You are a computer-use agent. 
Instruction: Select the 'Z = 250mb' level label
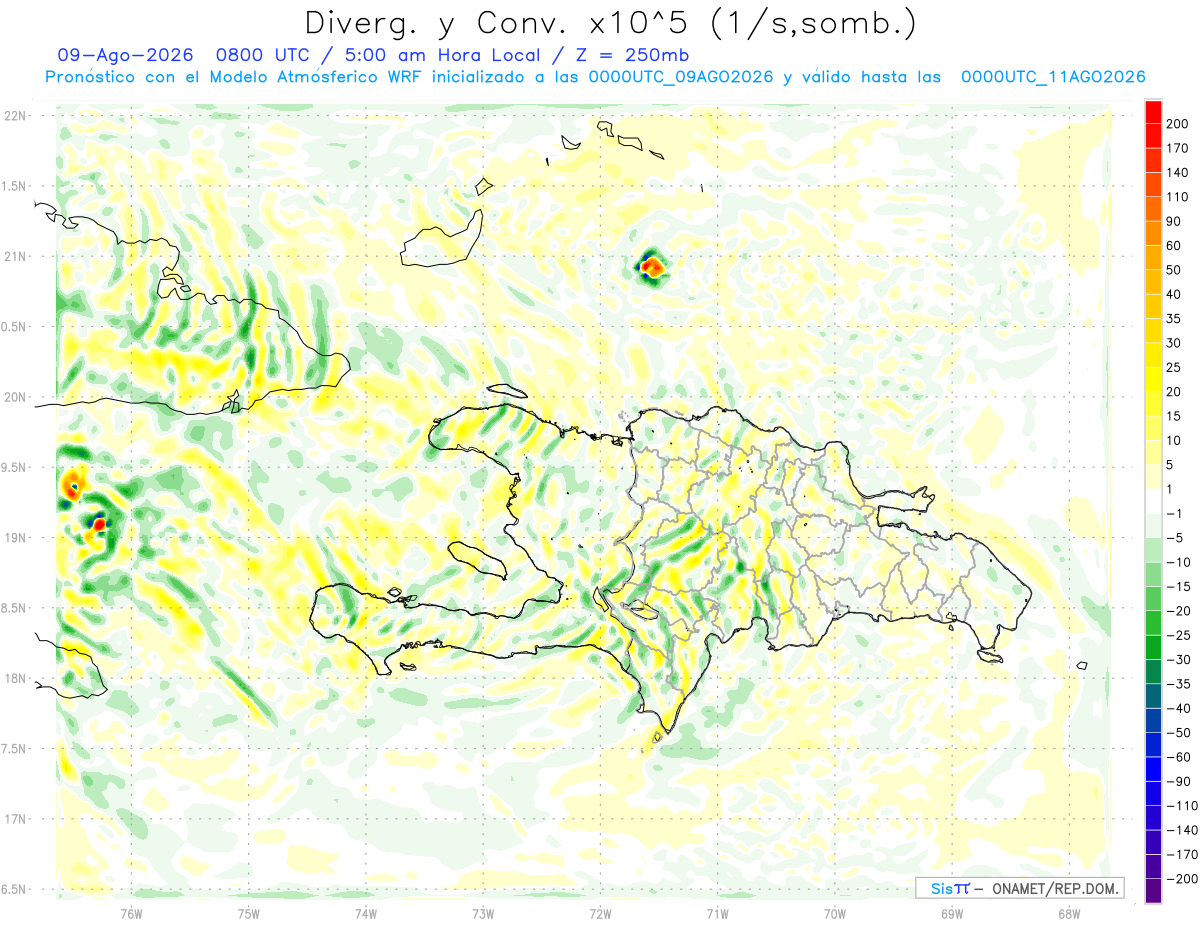pos(633,55)
